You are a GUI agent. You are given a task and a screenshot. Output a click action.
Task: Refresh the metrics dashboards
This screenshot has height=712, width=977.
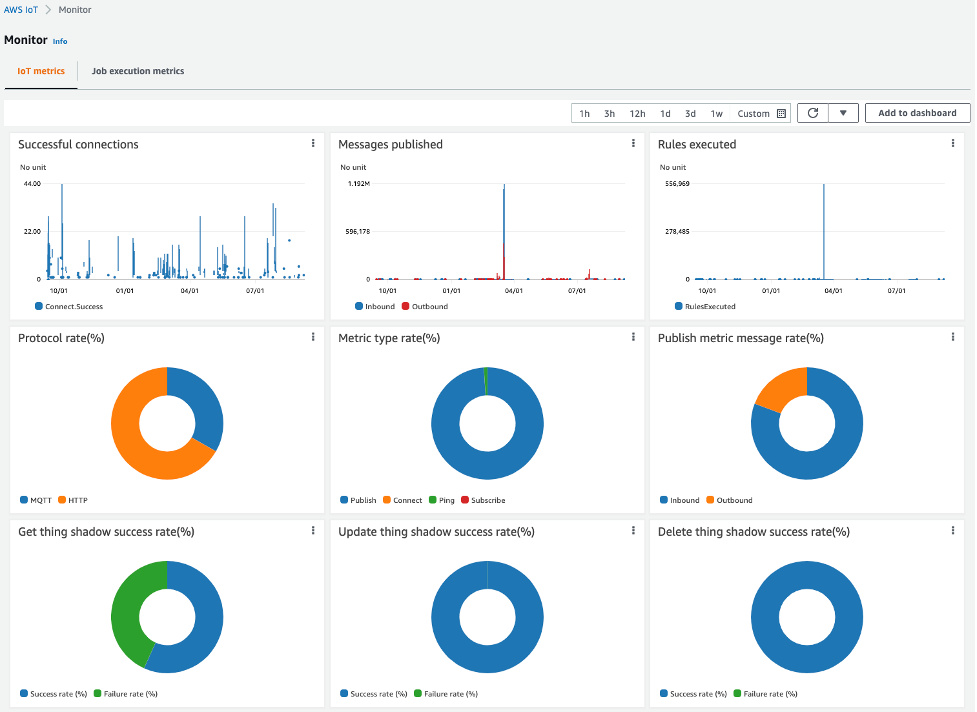point(812,112)
